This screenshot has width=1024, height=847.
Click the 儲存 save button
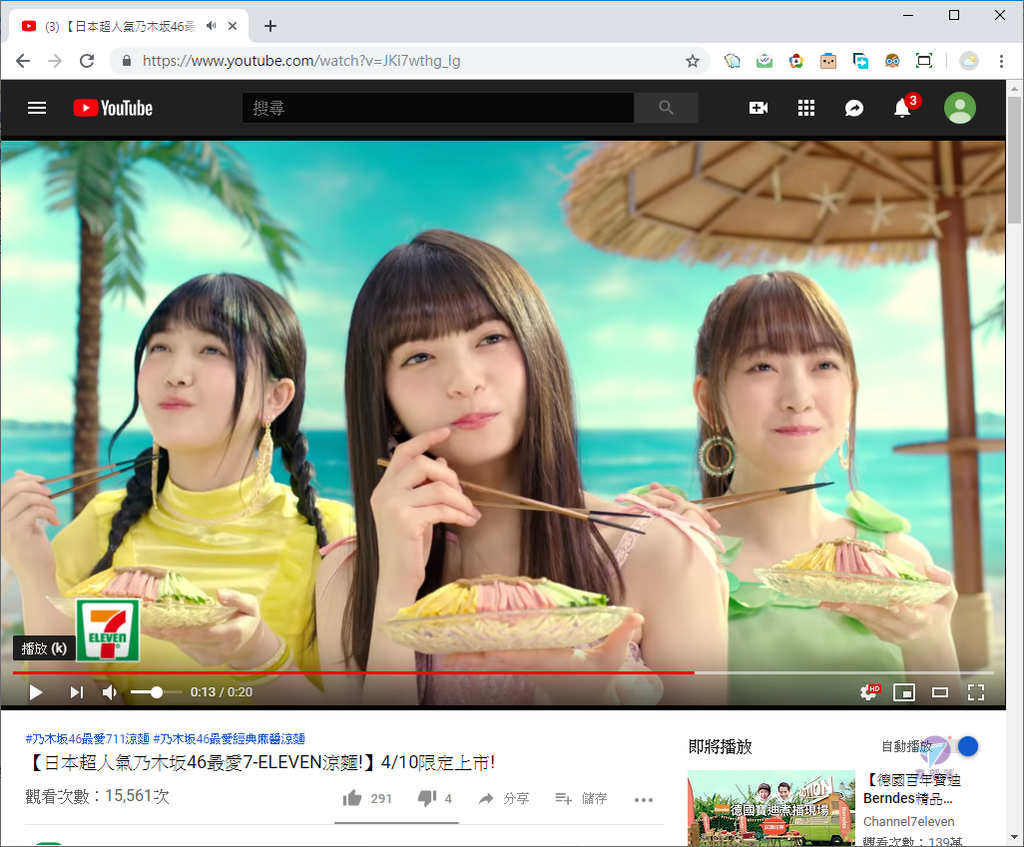point(581,798)
